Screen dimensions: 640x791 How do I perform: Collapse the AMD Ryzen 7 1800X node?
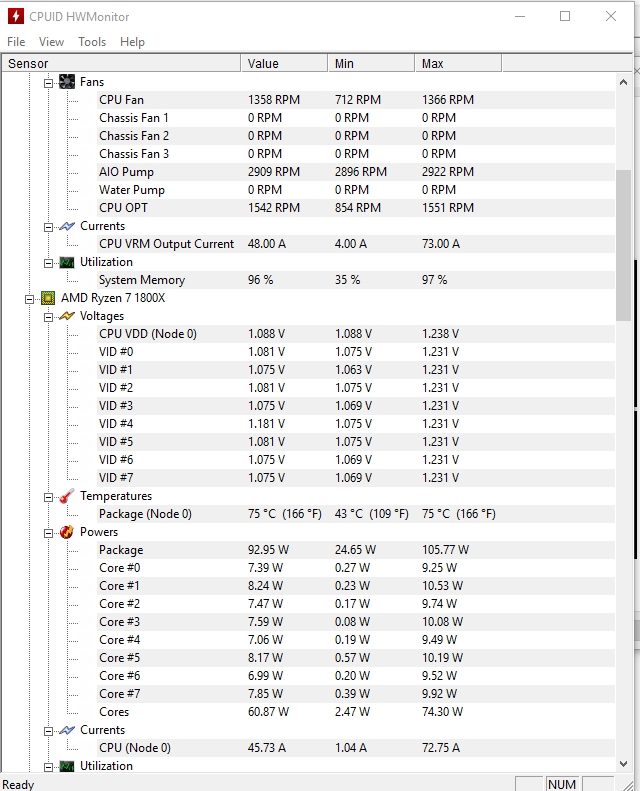pyautogui.click(x=30, y=298)
